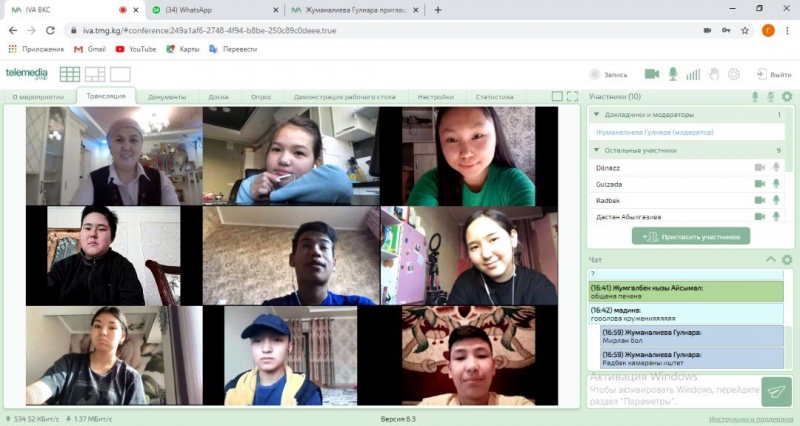Open the Карты bookmark
The width and height of the screenshot is (800, 426).
coord(183,49)
